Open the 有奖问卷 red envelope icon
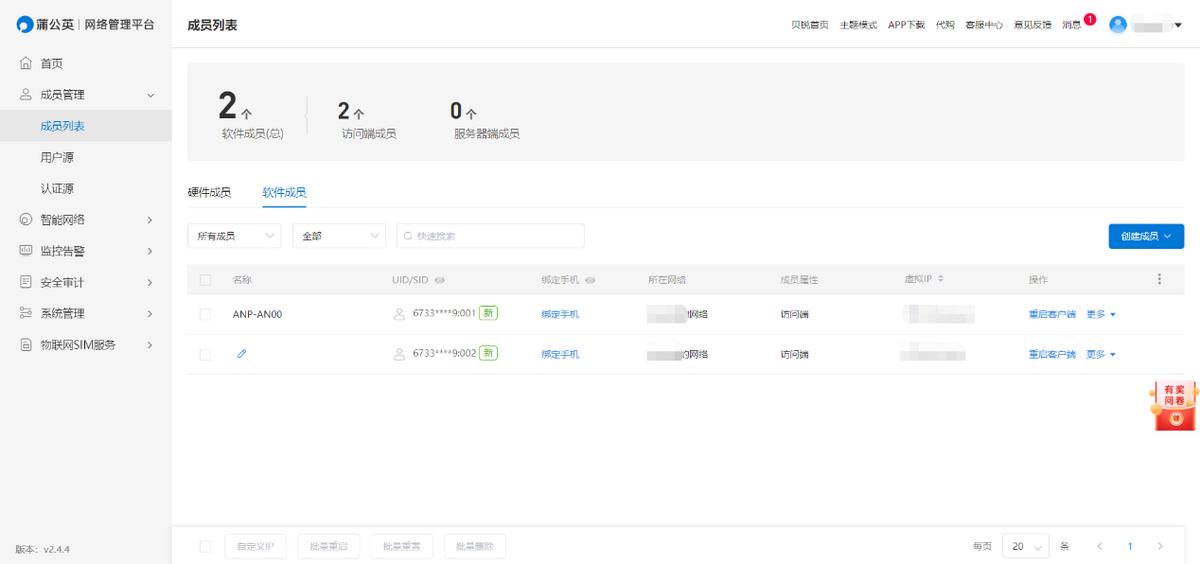1200x564 pixels. pos(1174,406)
